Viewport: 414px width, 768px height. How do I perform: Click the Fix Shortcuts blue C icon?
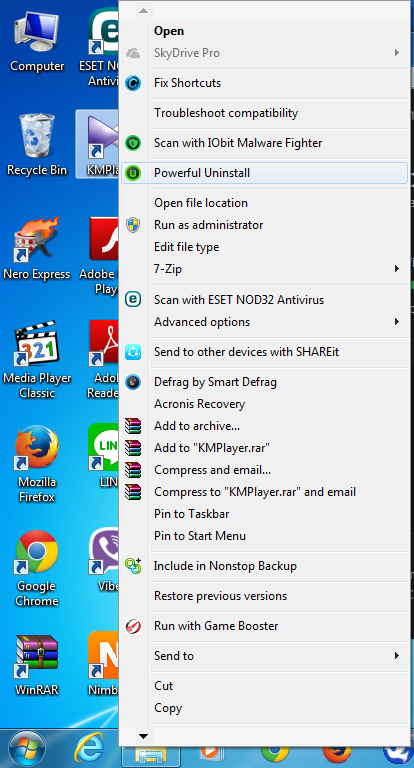pyautogui.click(x=133, y=83)
